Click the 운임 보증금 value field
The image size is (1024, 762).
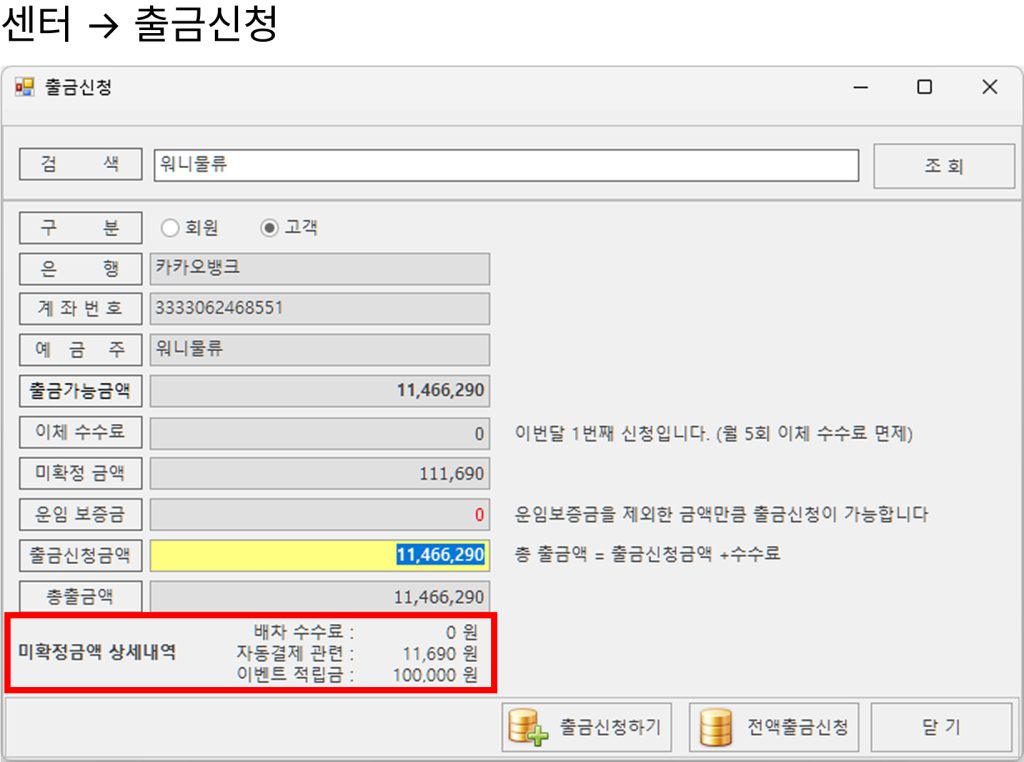[x=320, y=515]
